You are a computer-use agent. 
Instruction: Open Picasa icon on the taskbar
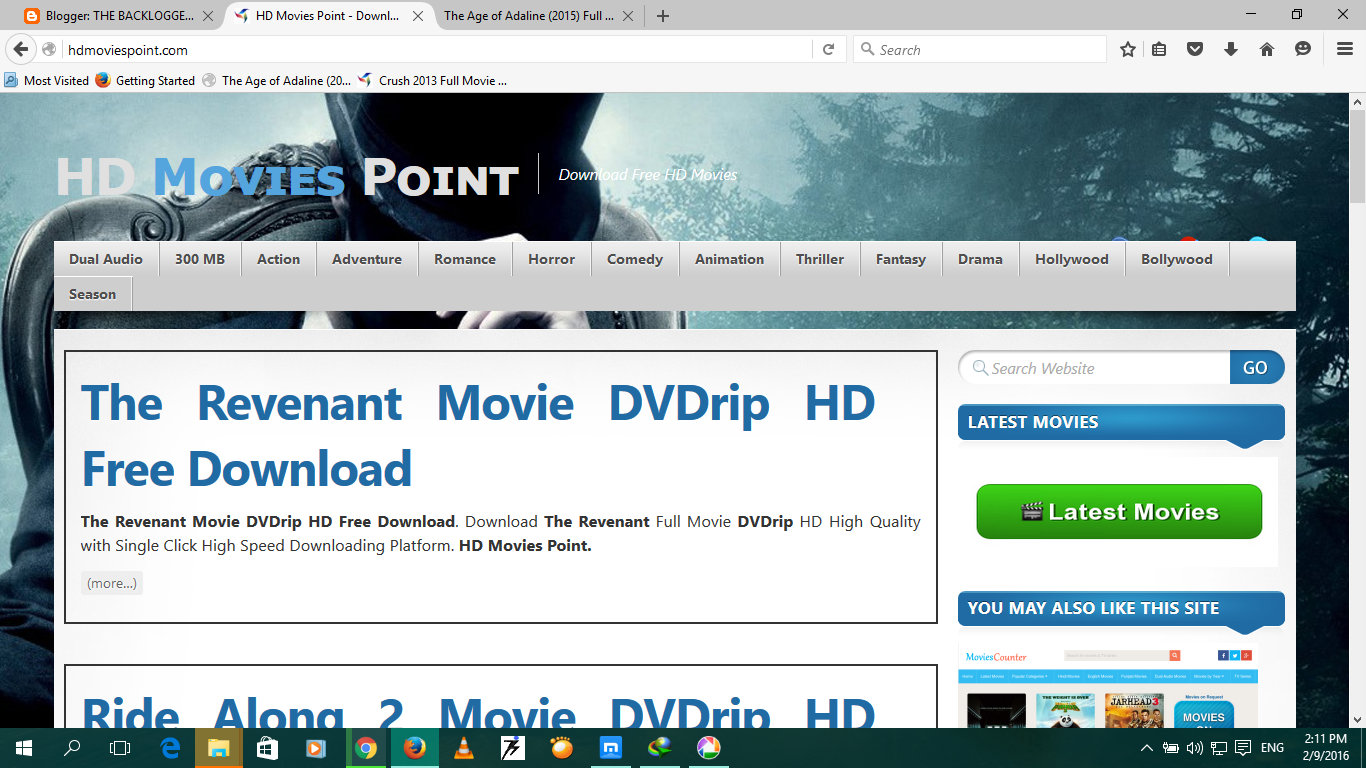708,748
